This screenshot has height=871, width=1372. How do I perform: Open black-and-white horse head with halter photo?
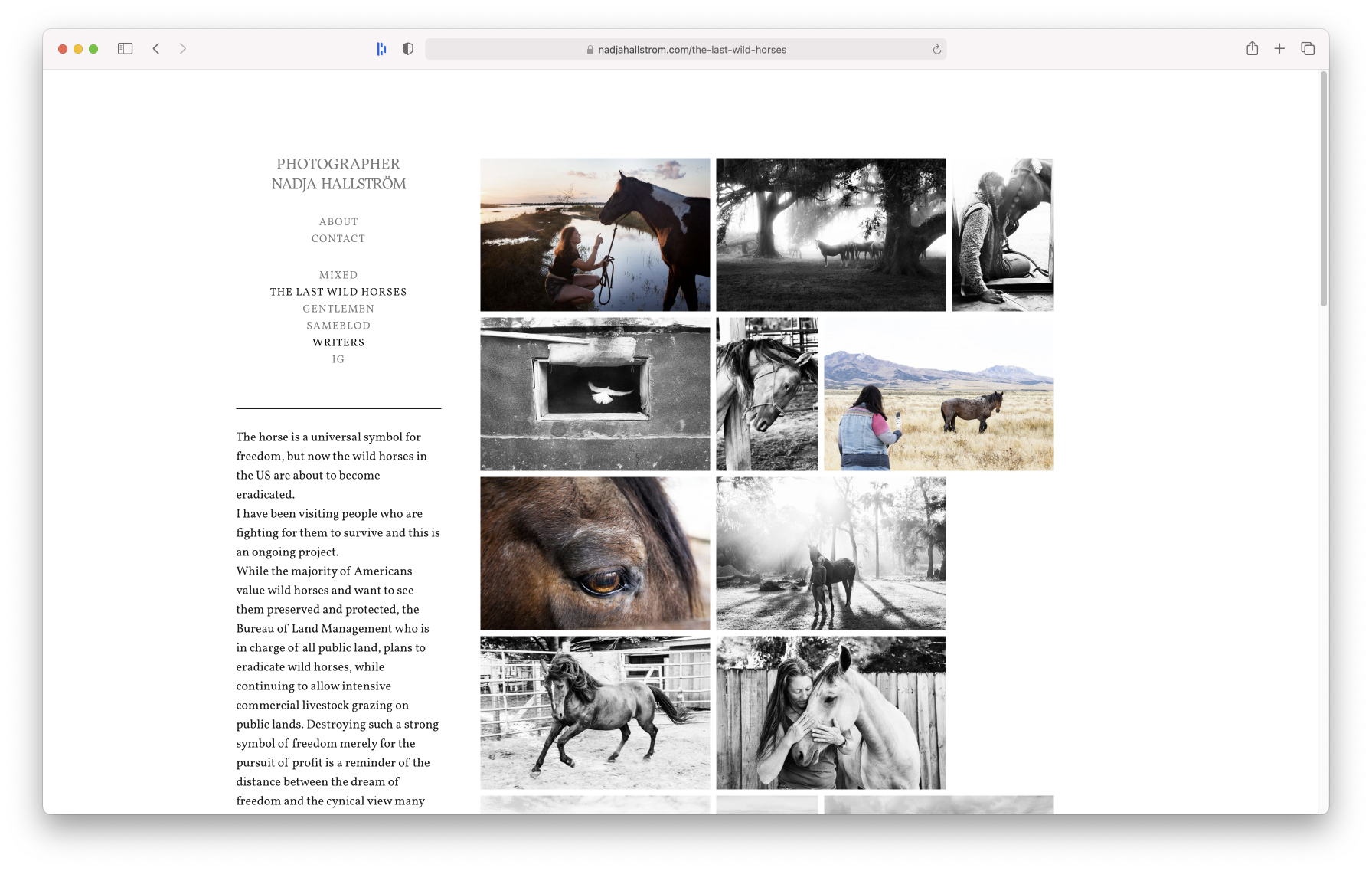(x=766, y=394)
